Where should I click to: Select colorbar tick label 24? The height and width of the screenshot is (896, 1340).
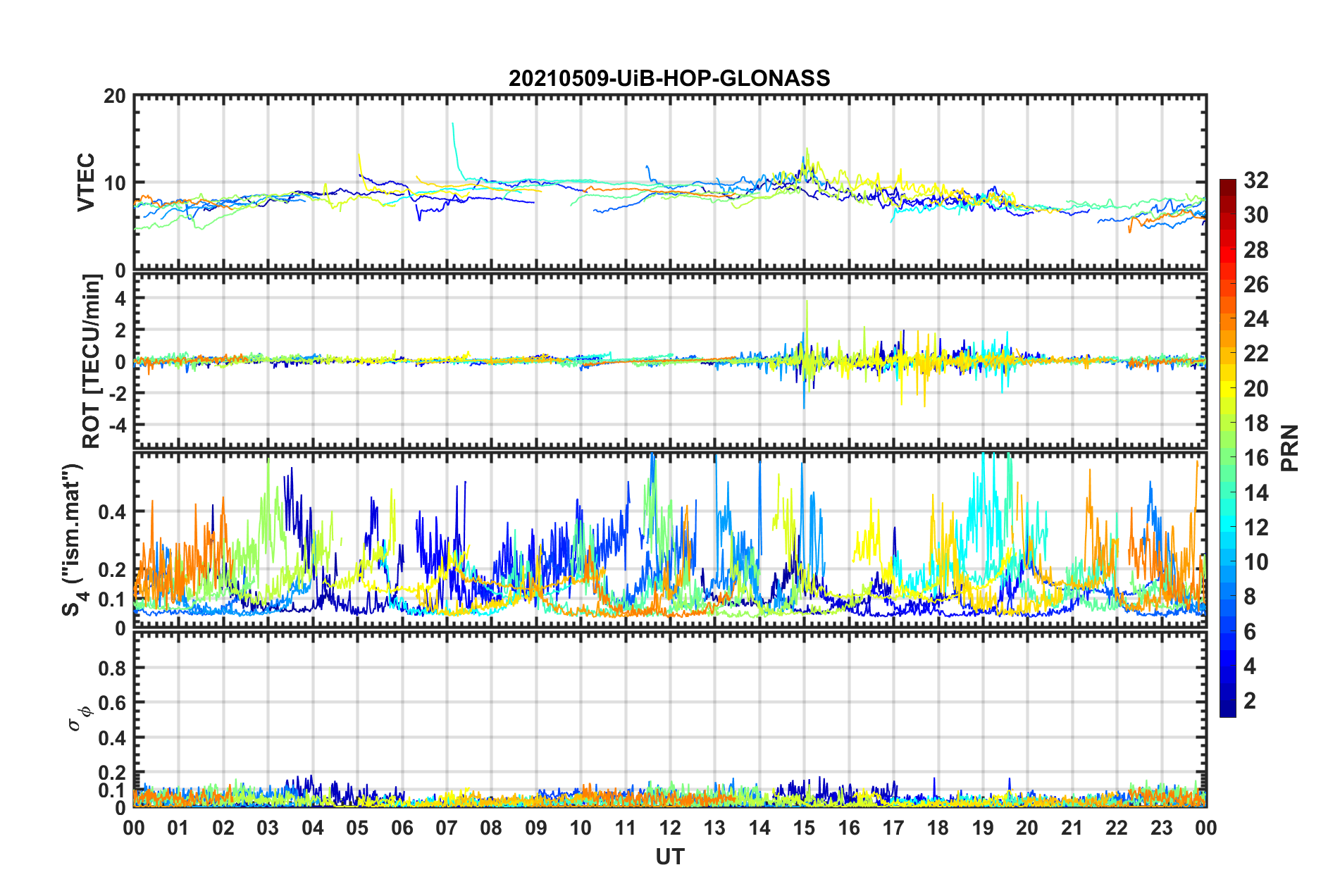click(x=1255, y=319)
